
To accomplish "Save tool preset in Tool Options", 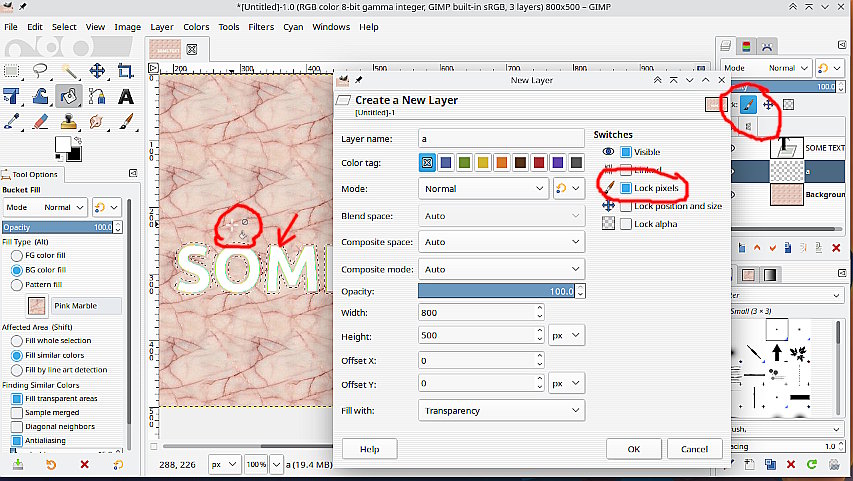I will (18, 464).
